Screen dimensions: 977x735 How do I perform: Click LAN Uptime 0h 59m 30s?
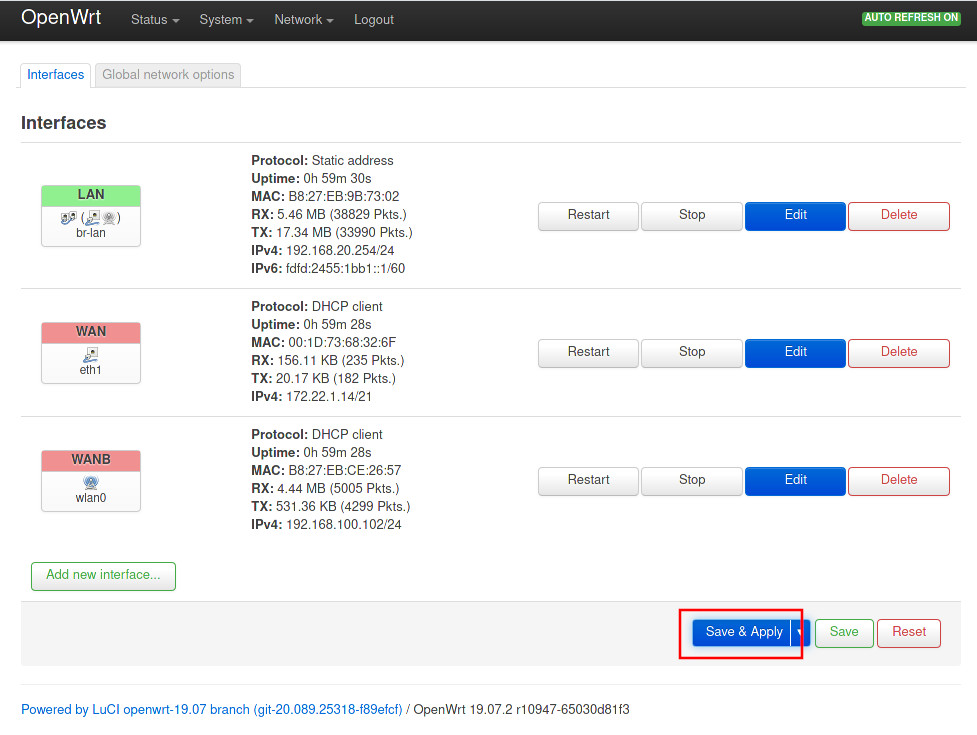(311, 179)
